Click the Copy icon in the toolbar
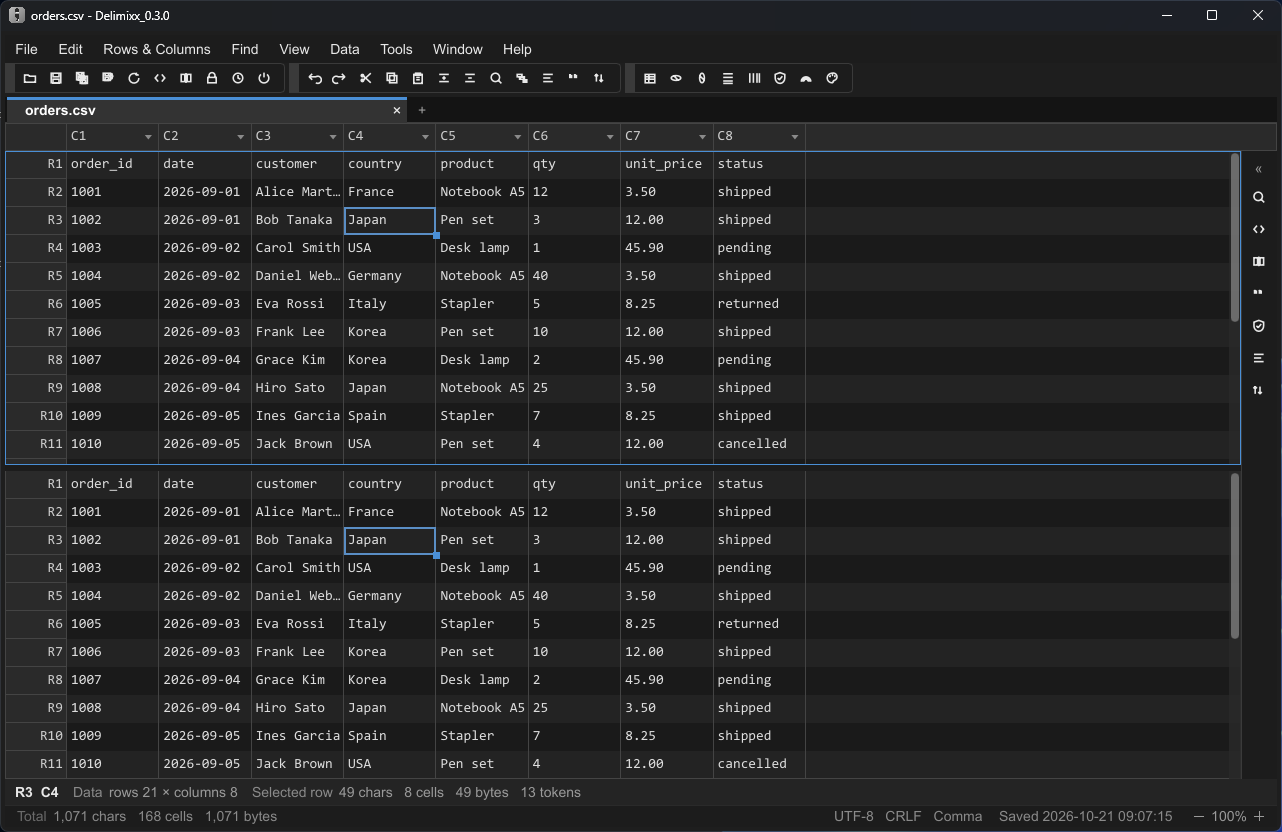1282x832 pixels. tap(392, 78)
